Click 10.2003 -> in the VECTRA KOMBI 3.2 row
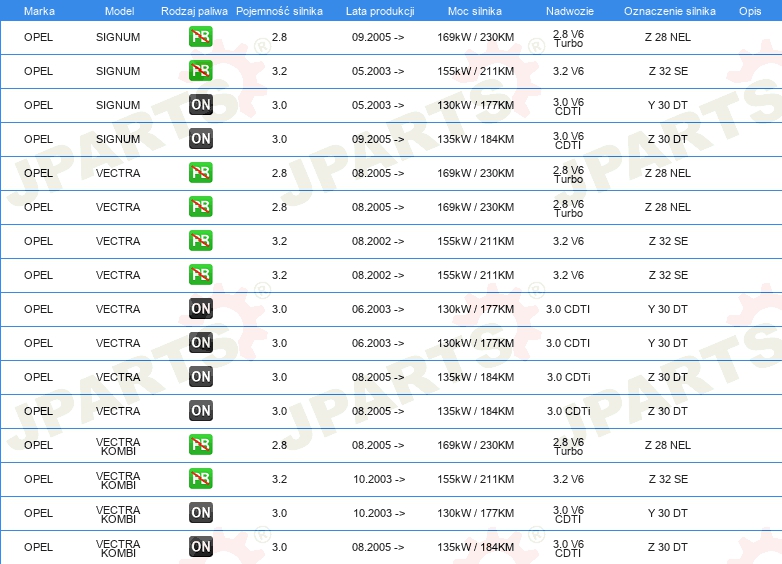 pos(379,479)
